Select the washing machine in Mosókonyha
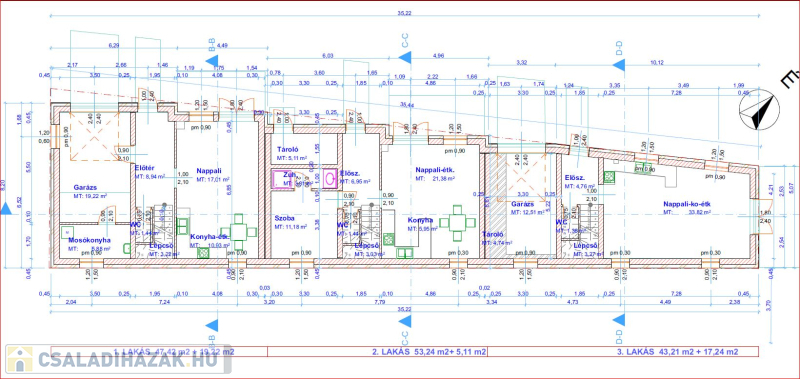Screen dimensions: 800x379 67,232
